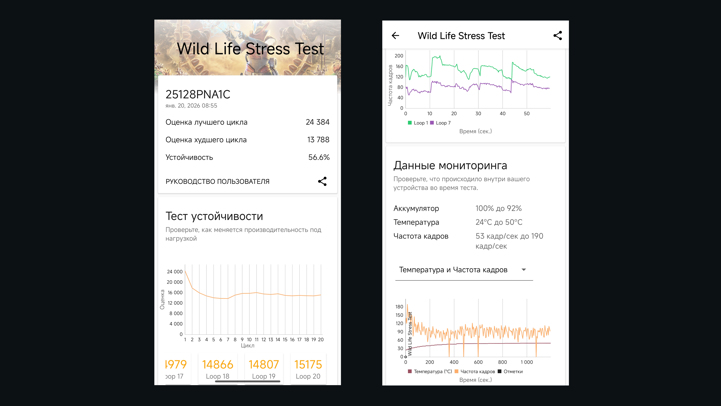
Task: Share results from the top bar
Action: click(557, 36)
